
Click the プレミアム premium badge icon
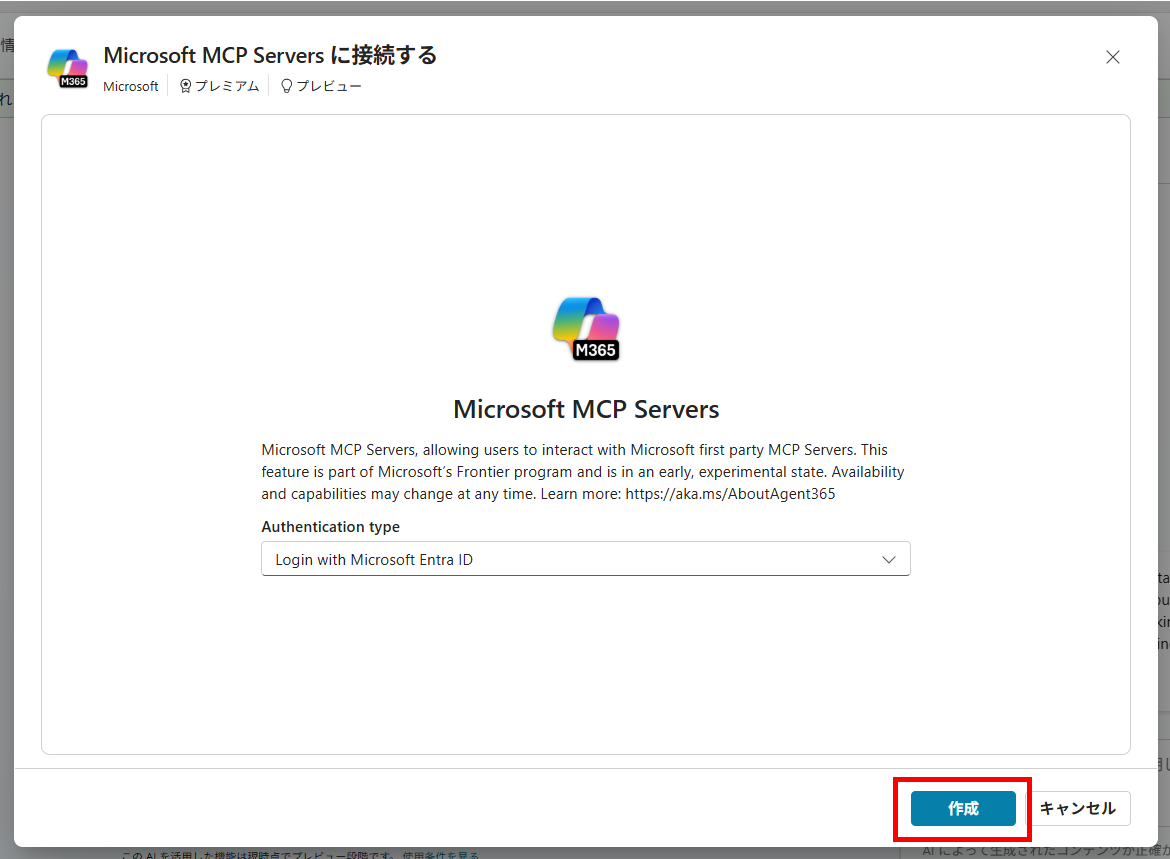186,87
